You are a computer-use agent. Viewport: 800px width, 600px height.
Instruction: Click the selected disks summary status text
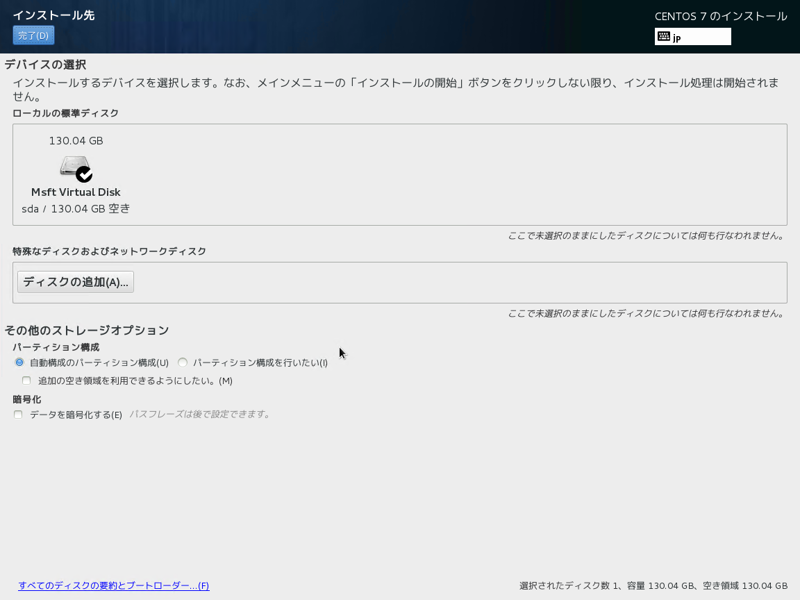[x=653, y=586]
